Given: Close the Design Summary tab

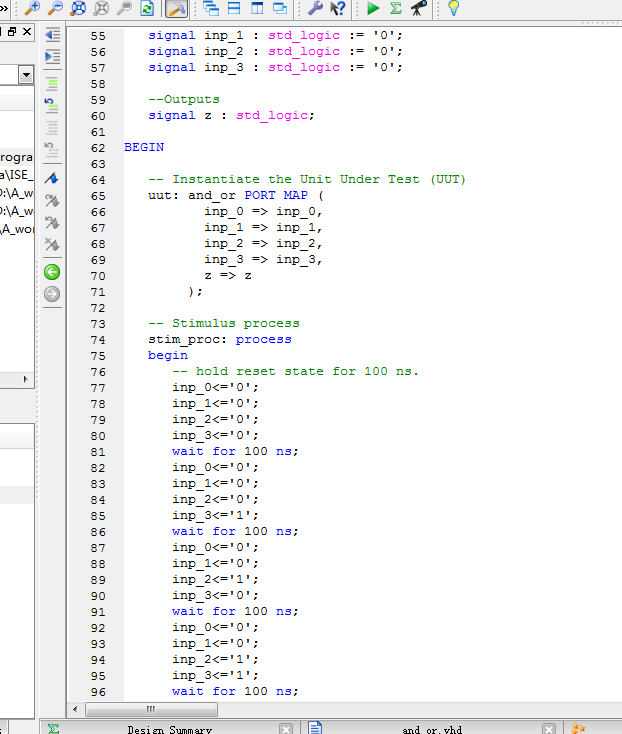Looking at the screenshot, I should point(286,729).
